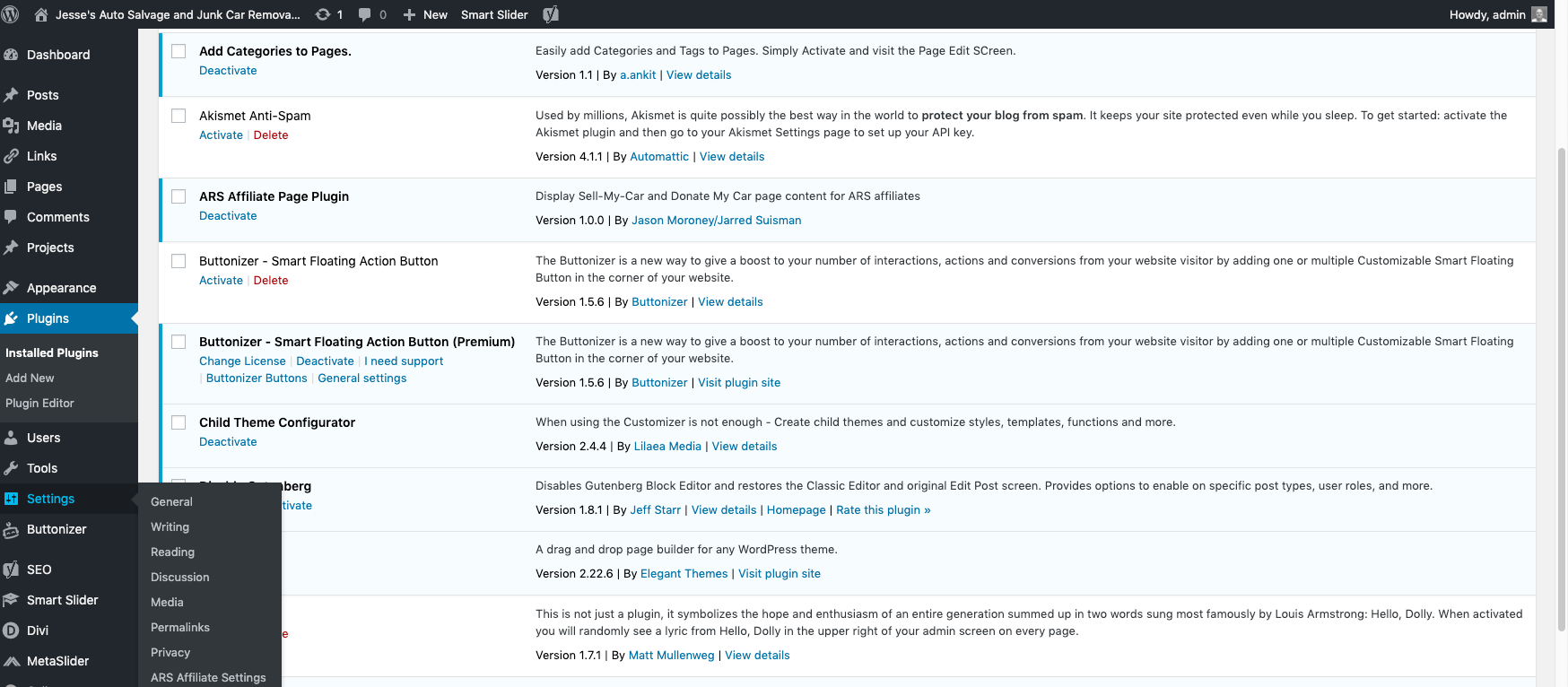Screen dimensions: 1568x687
Task: Click the Divi circle D icon
Action: click(x=11, y=630)
